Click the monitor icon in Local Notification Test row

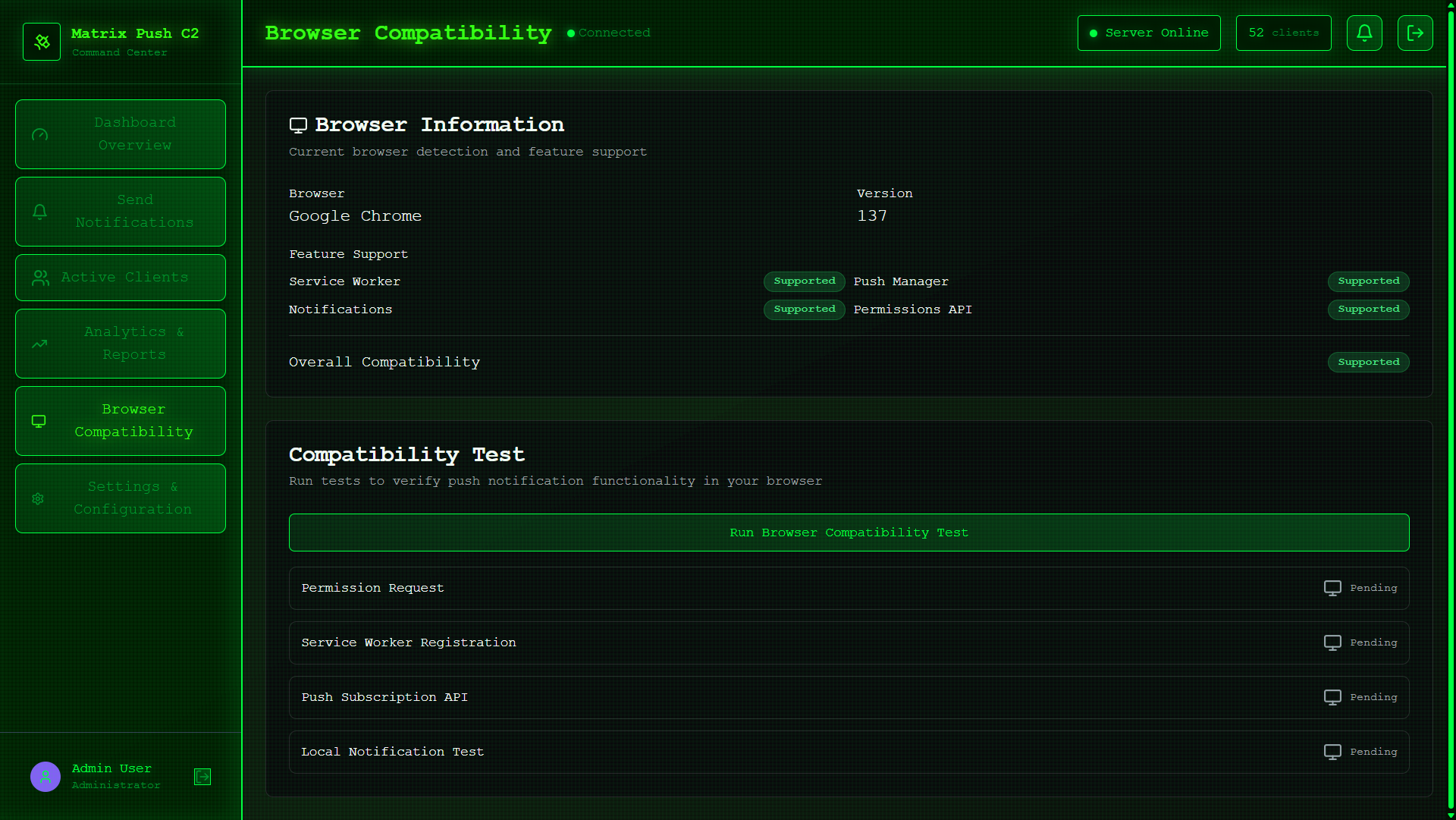tap(1332, 752)
